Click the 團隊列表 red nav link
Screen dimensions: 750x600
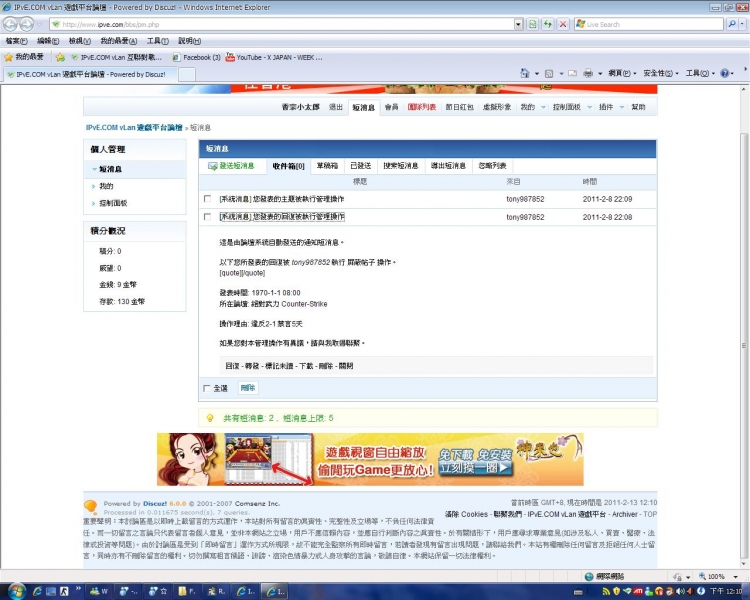click(421, 107)
